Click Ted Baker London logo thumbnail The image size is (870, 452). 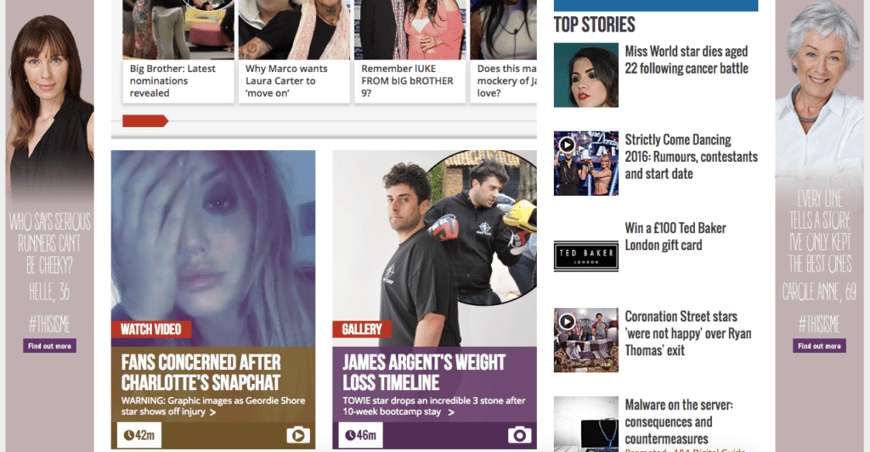(586, 256)
